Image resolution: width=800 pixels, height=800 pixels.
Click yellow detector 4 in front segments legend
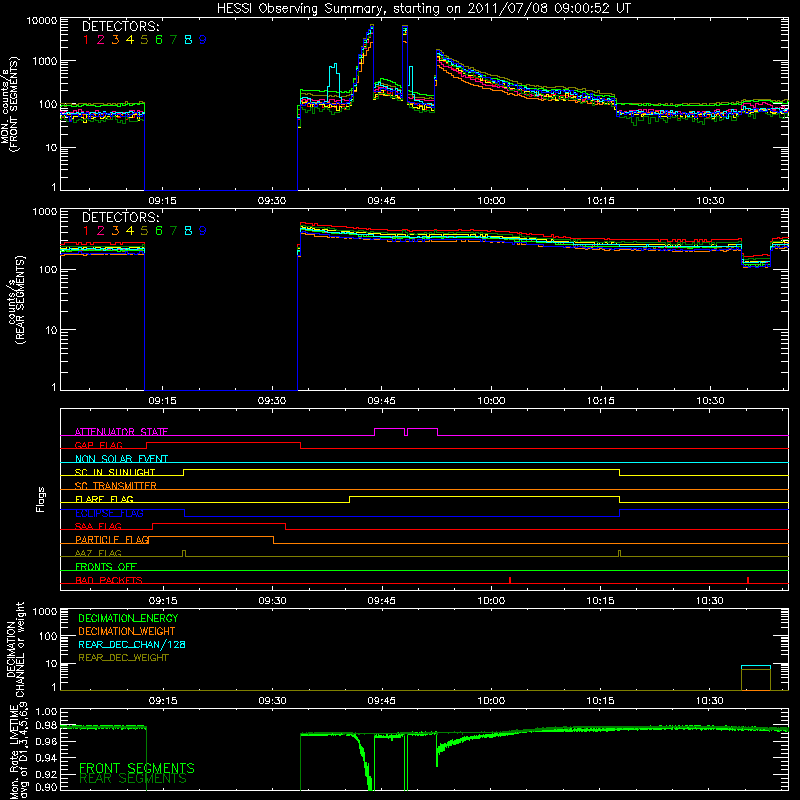coord(130,40)
